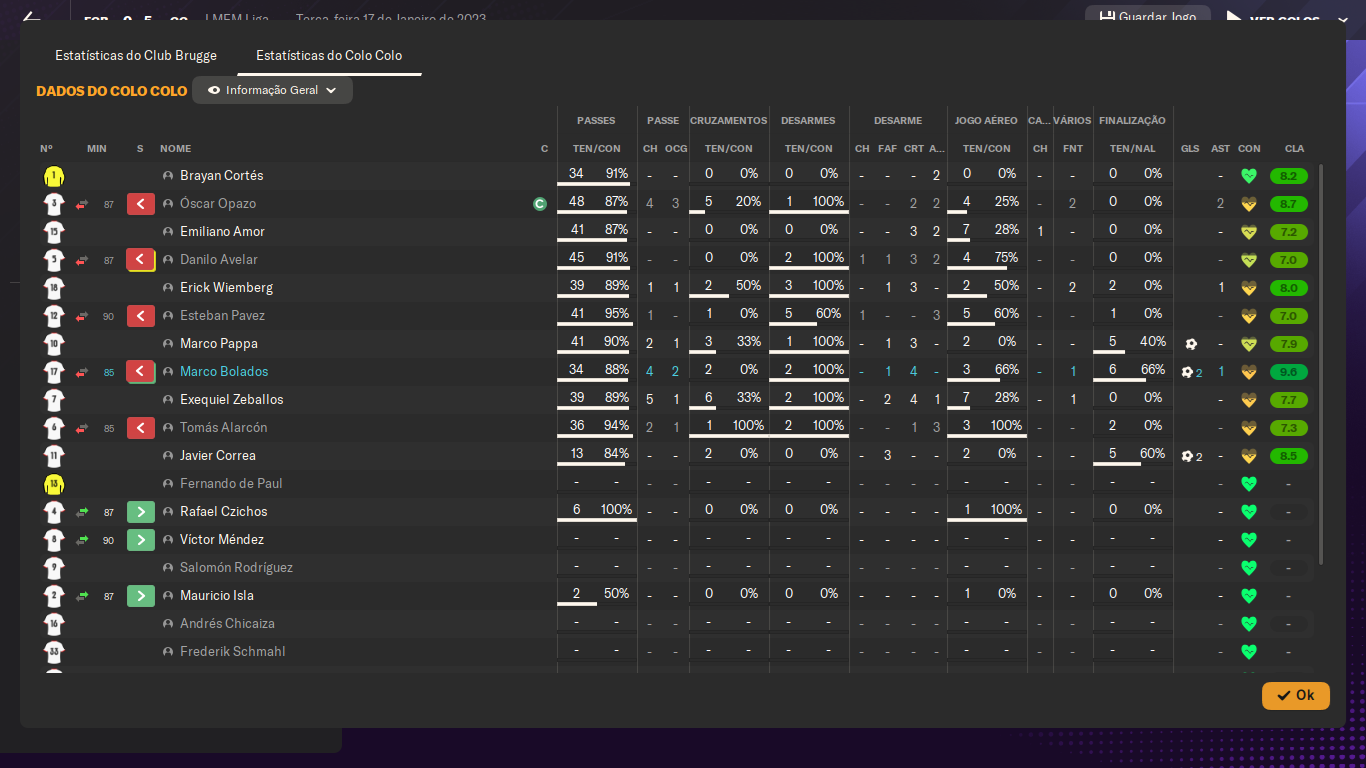
Task: Click the FINALIZAÇÃO group header
Action: click(1132, 121)
